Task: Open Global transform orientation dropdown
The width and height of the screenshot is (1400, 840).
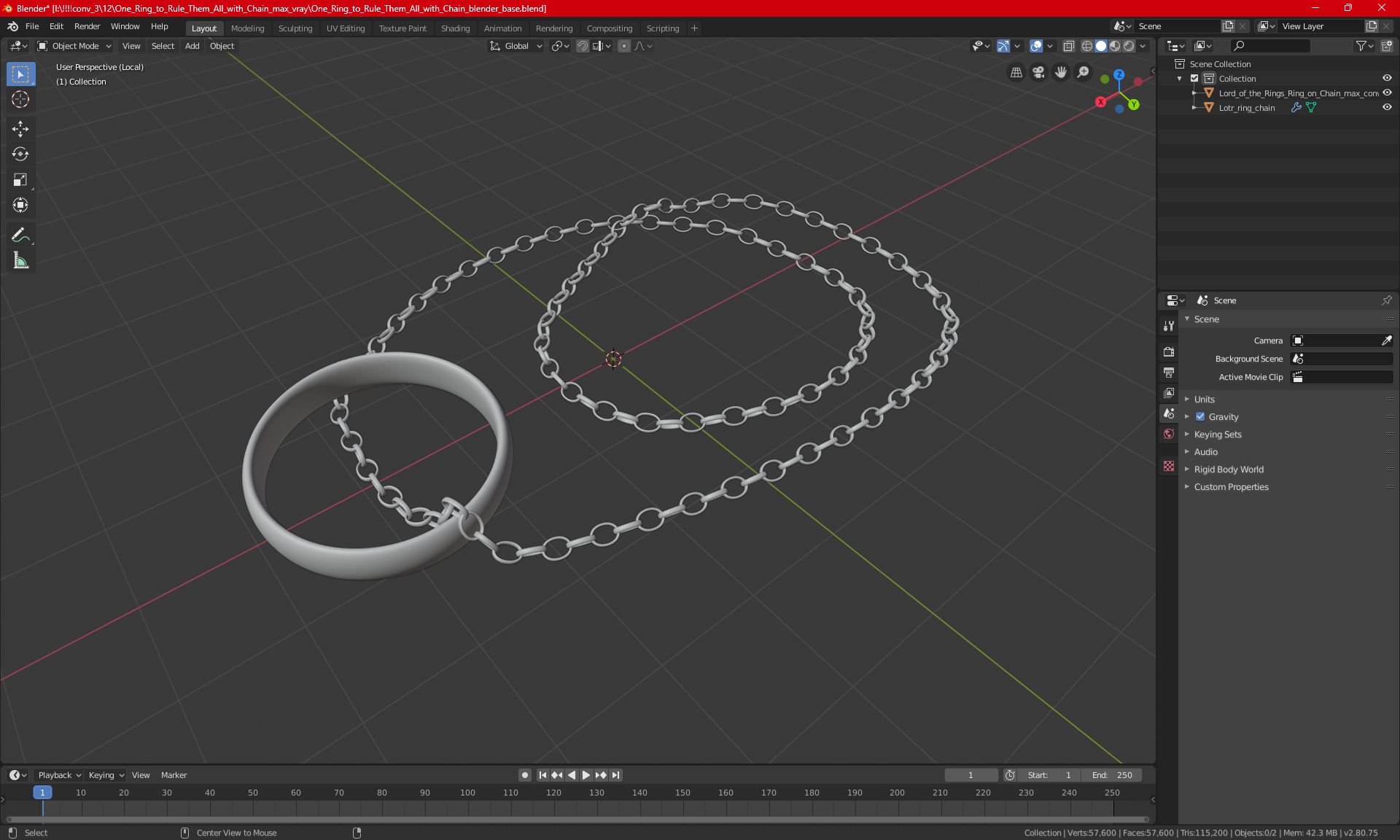Action: point(516,46)
